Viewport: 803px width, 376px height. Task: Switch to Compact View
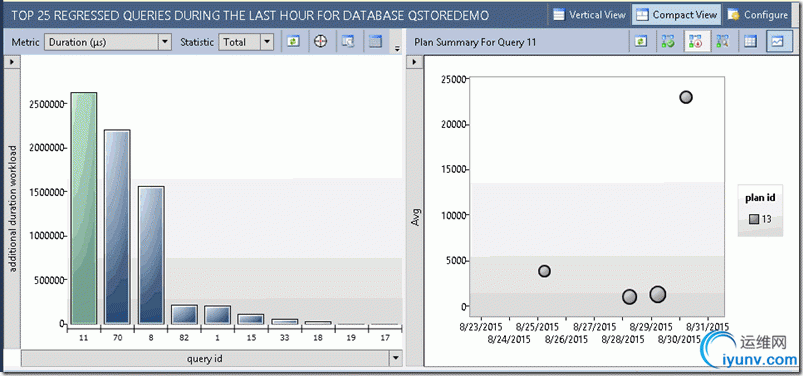pos(676,15)
